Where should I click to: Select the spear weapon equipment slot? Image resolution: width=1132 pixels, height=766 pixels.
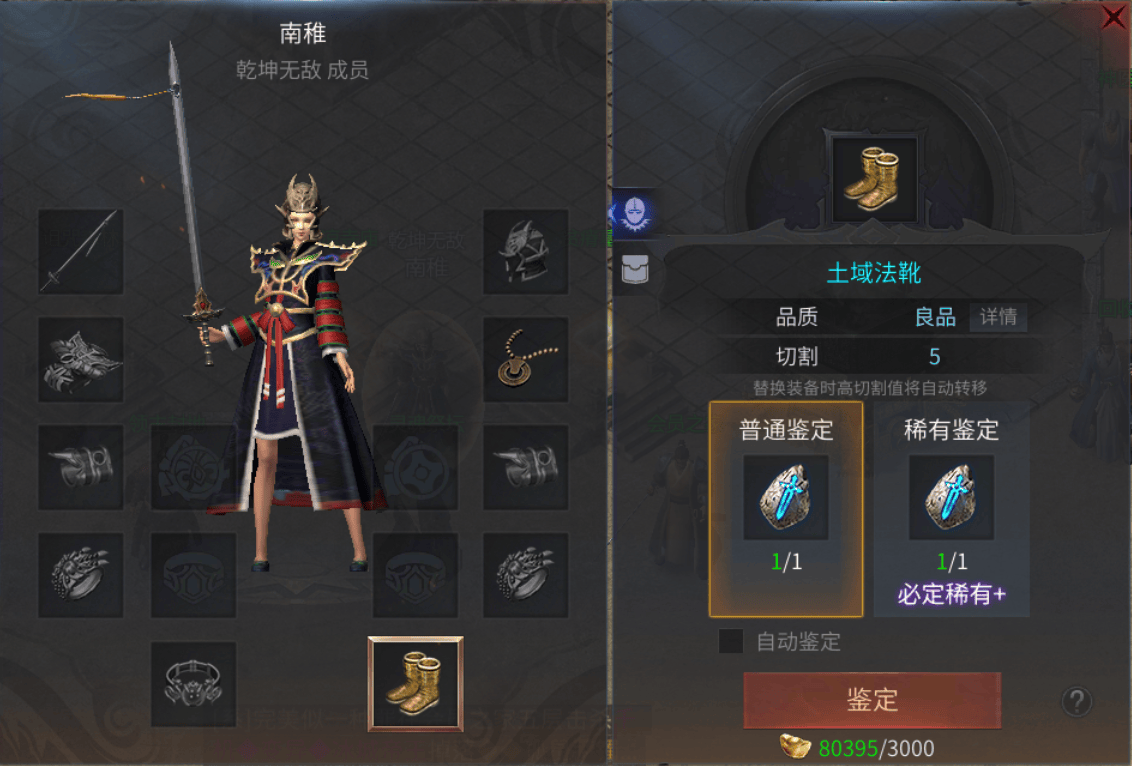tap(81, 251)
